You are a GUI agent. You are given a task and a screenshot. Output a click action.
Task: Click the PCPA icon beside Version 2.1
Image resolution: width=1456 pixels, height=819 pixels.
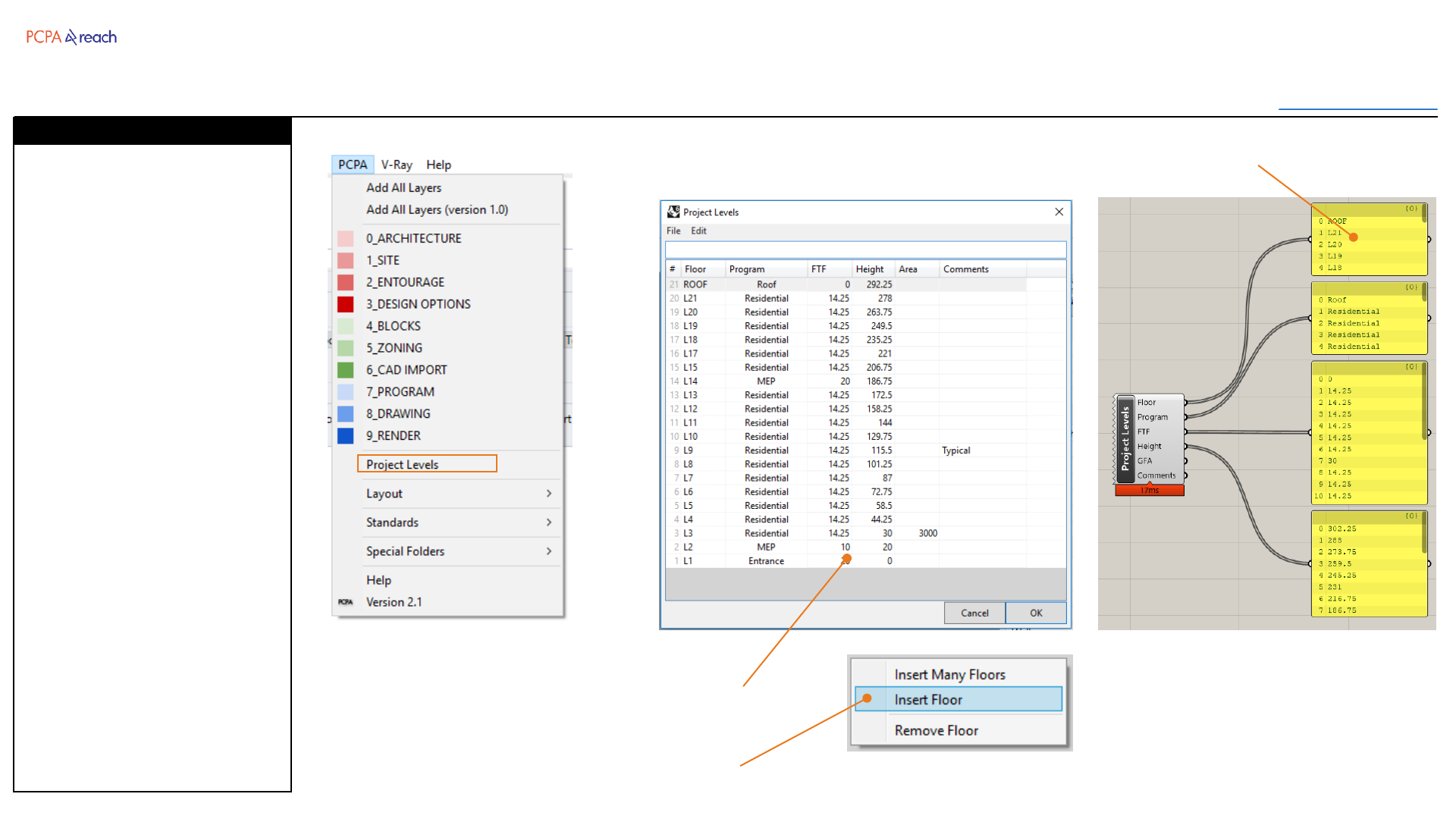tap(345, 602)
